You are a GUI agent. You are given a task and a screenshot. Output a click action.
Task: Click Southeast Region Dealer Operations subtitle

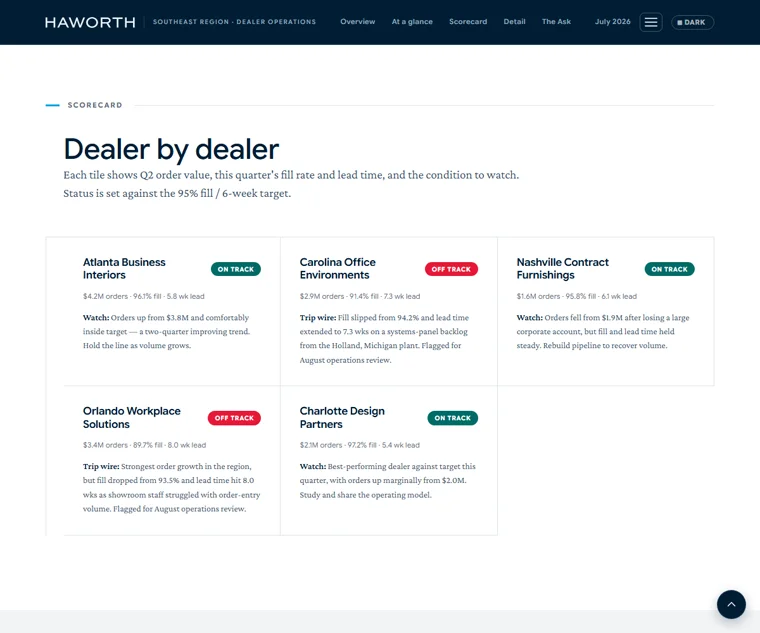pyautogui.click(x=234, y=22)
